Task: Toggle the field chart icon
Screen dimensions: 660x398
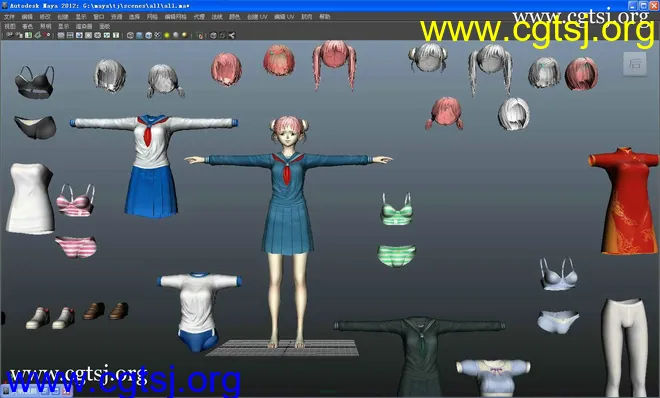Action: (98, 35)
